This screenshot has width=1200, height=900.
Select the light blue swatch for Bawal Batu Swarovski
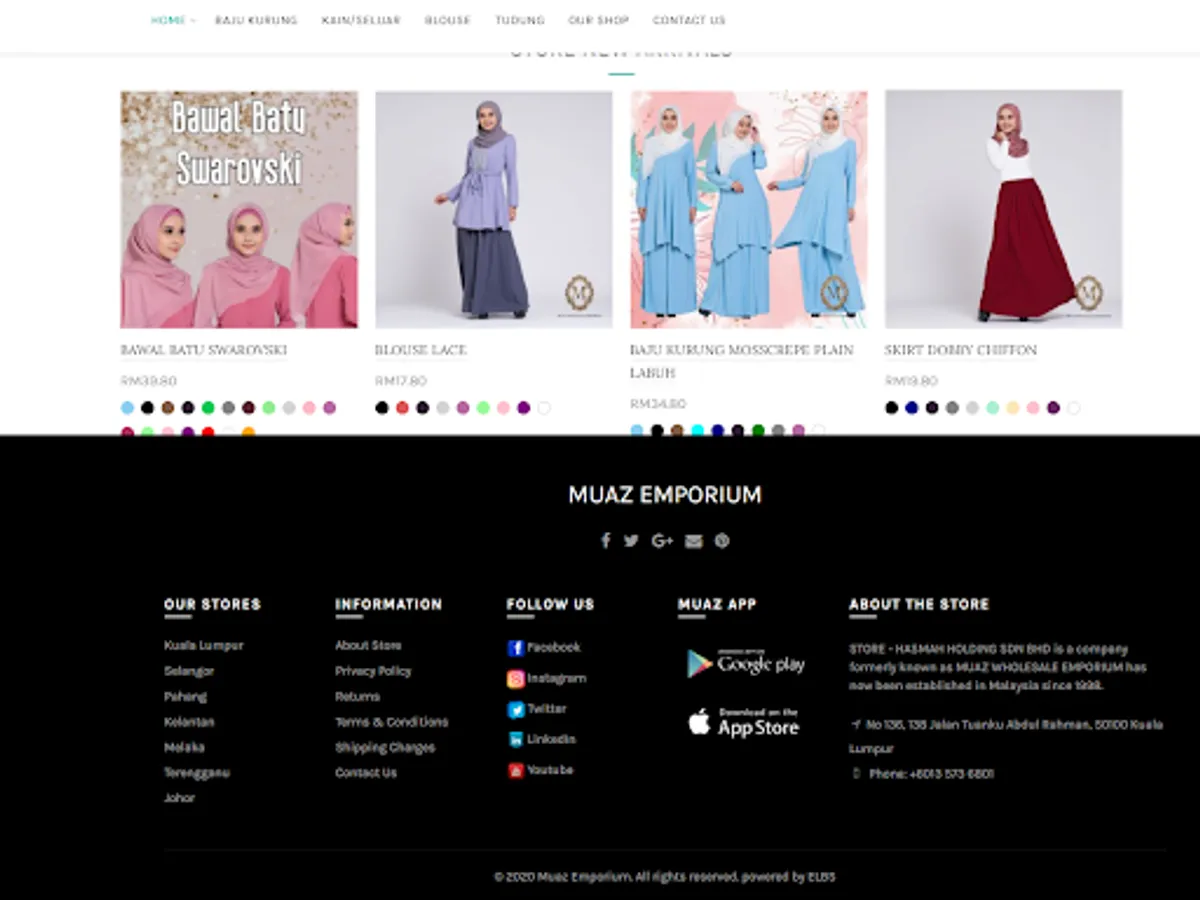click(x=127, y=408)
